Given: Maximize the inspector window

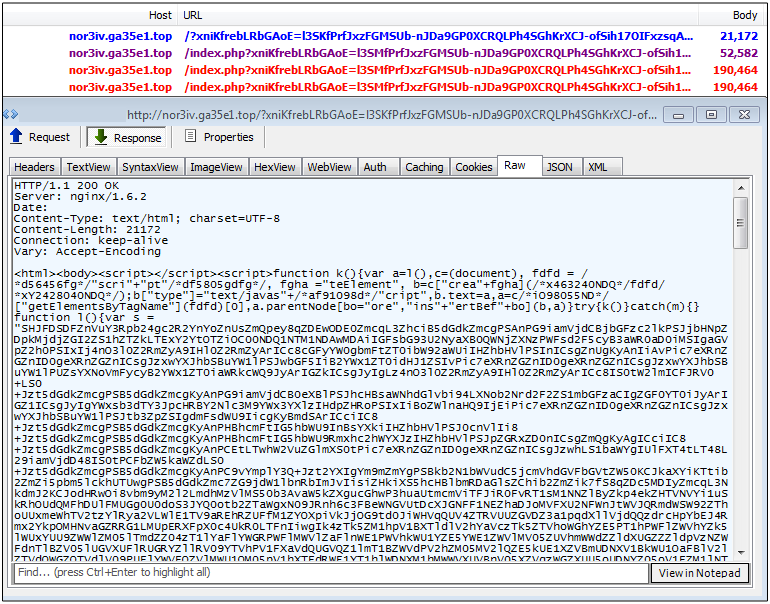Looking at the screenshot, I should click(711, 115).
